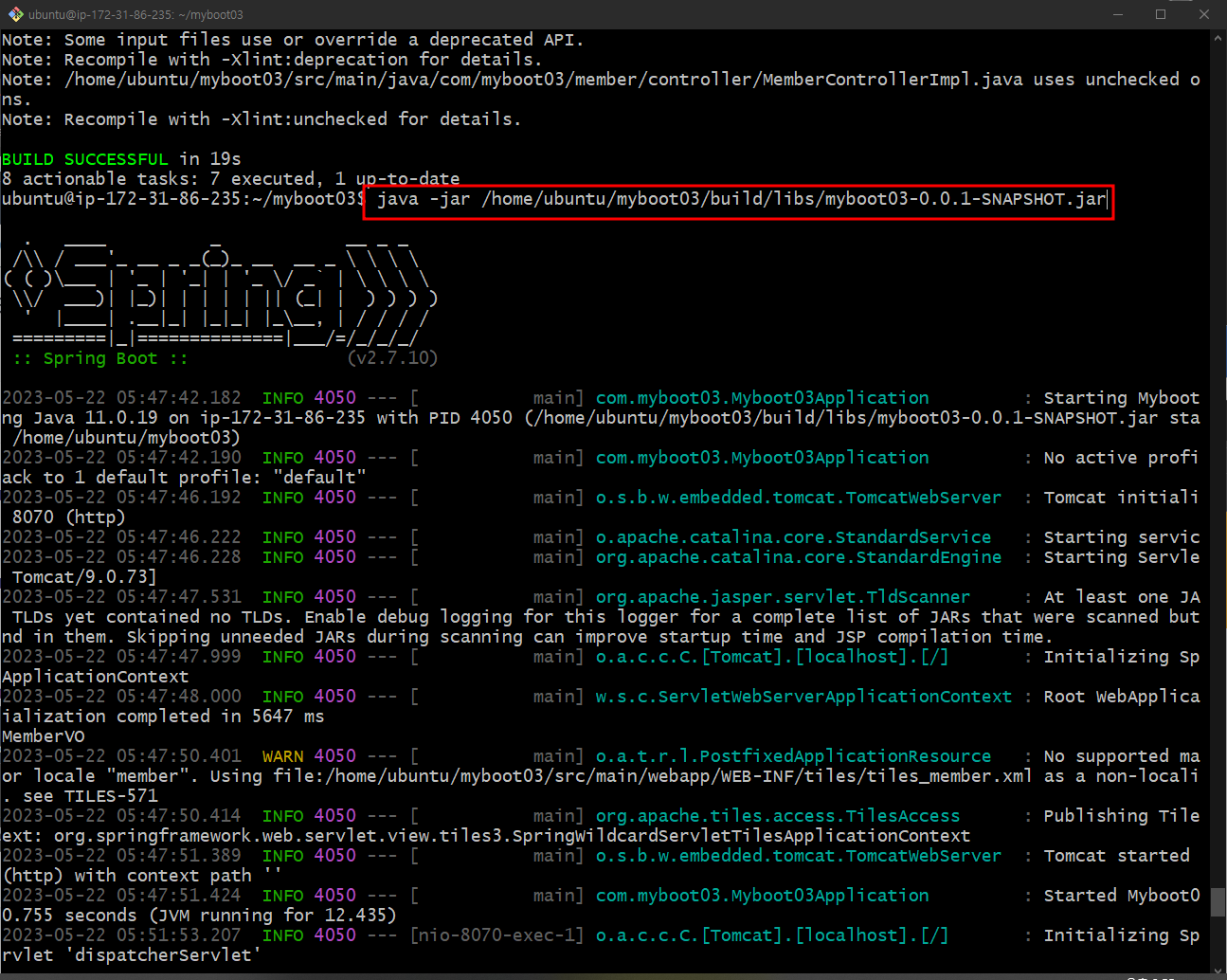Screen dimensions: 1227x980
Task: Minimize the terminal window
Action: pyautogui.click(x=1118, y=14)
